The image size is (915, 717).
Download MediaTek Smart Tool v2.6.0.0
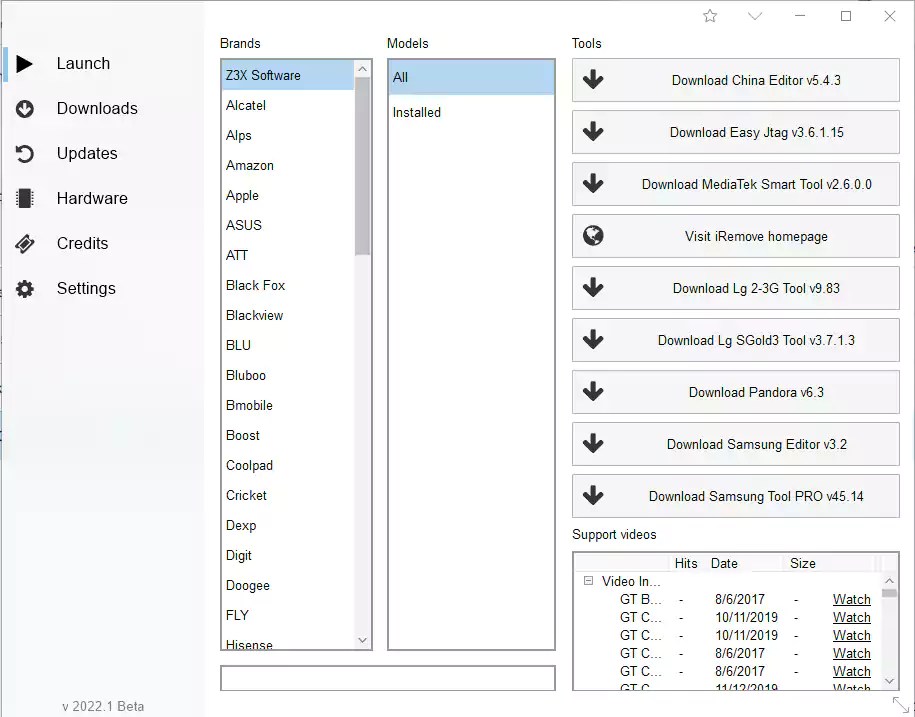point(735,184)
